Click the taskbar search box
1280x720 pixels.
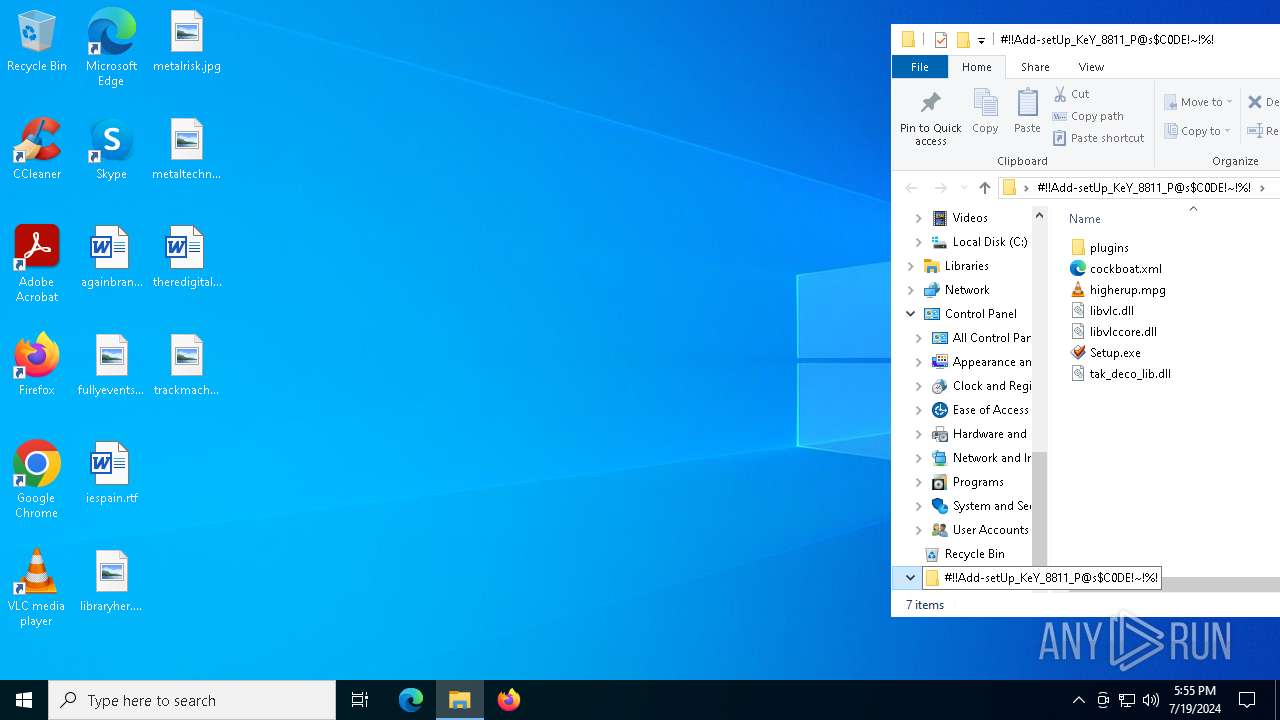pos(192,700)
